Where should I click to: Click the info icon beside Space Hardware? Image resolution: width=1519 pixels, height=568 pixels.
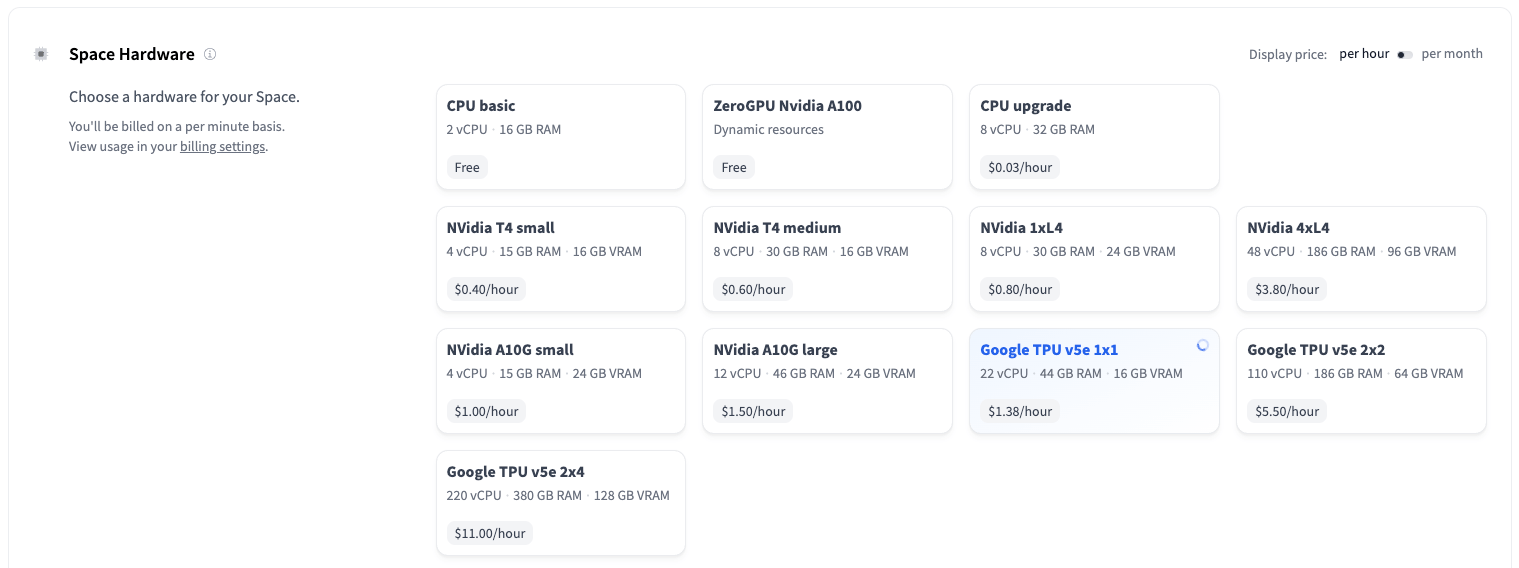pos(210,54)
